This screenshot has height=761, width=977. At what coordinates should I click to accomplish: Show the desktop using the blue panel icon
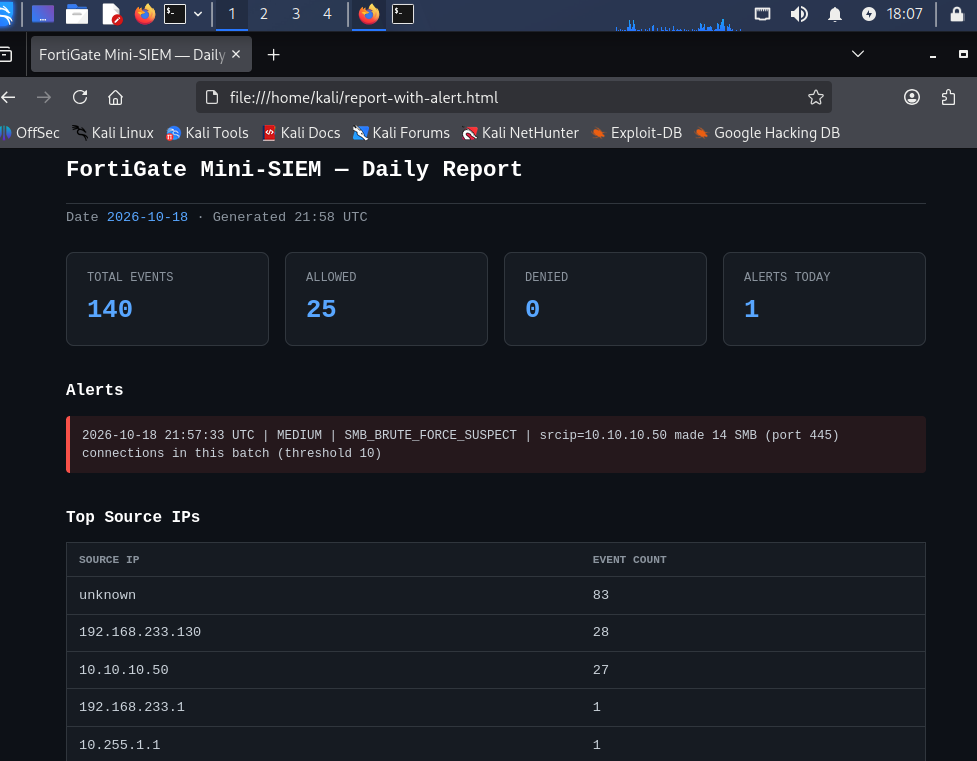point(43,14)
